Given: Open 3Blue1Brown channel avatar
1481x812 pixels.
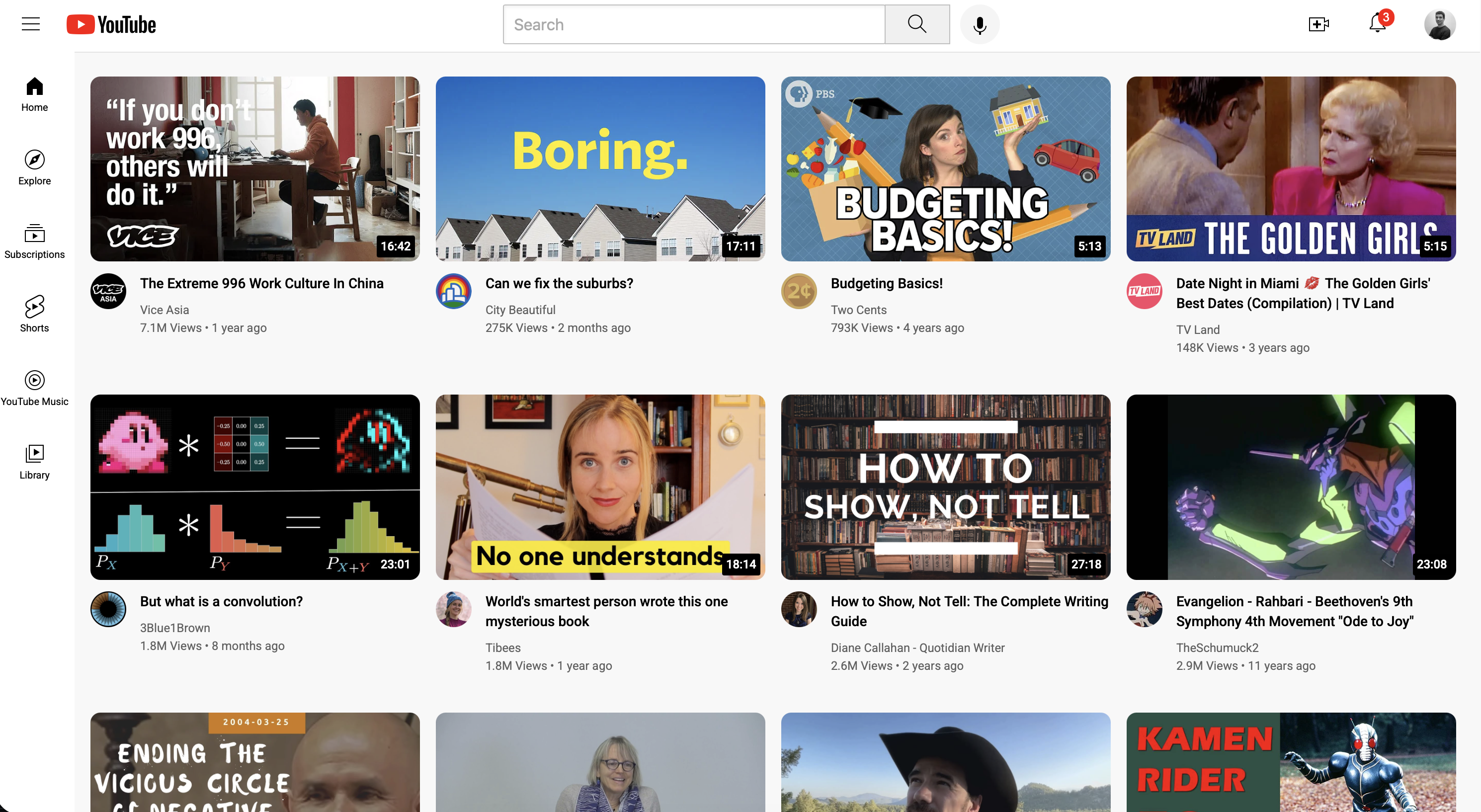Looking at the screenshot, I should 108,609.
